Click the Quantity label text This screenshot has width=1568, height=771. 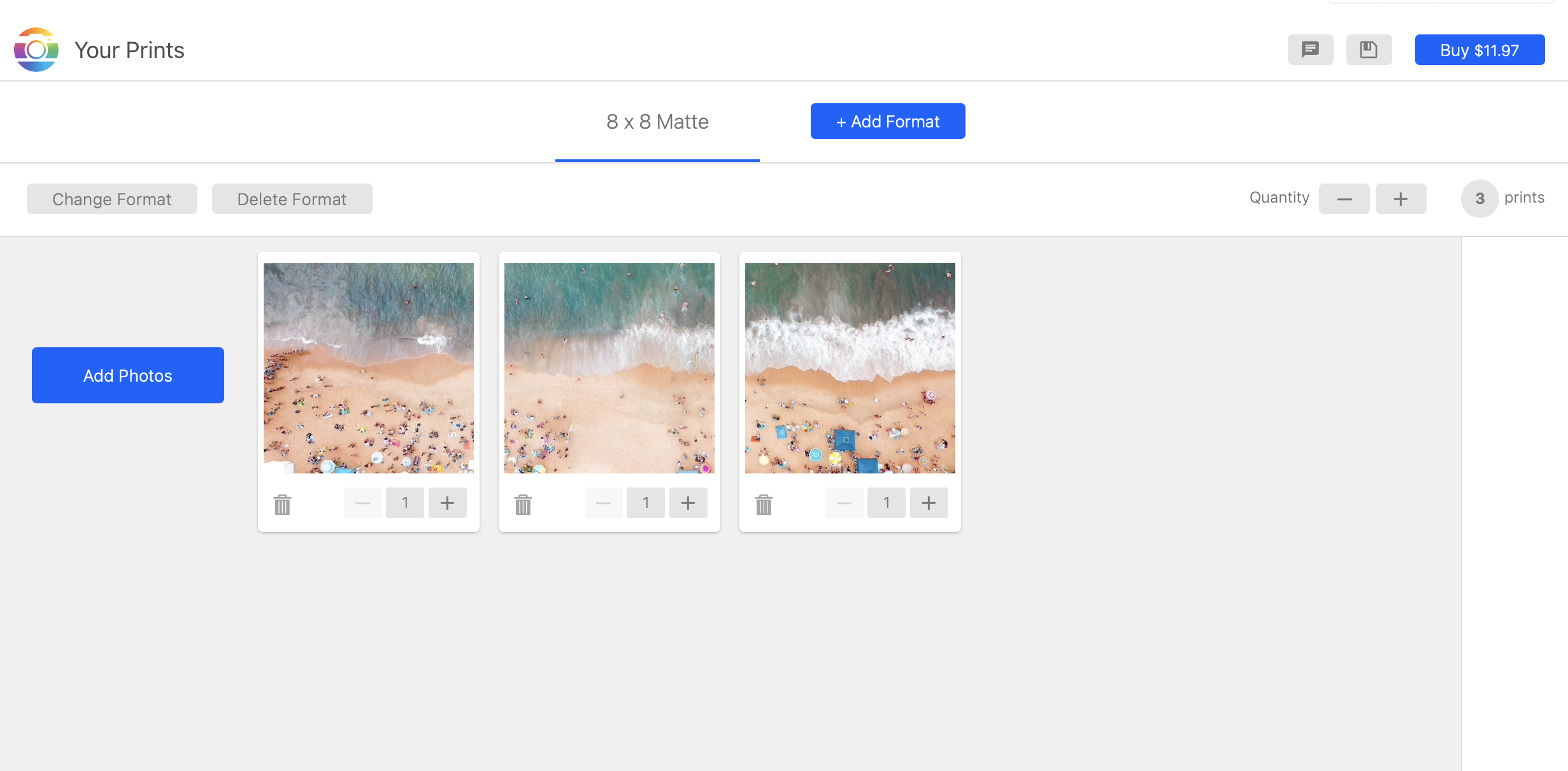coord(1279,198)
